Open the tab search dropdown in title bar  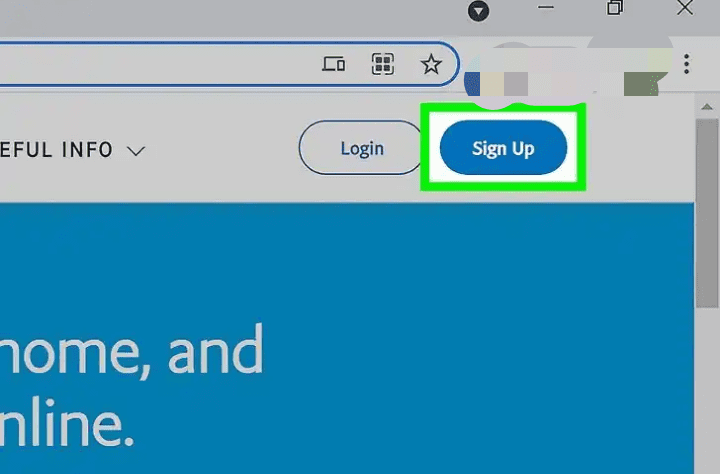coord(478,11)
